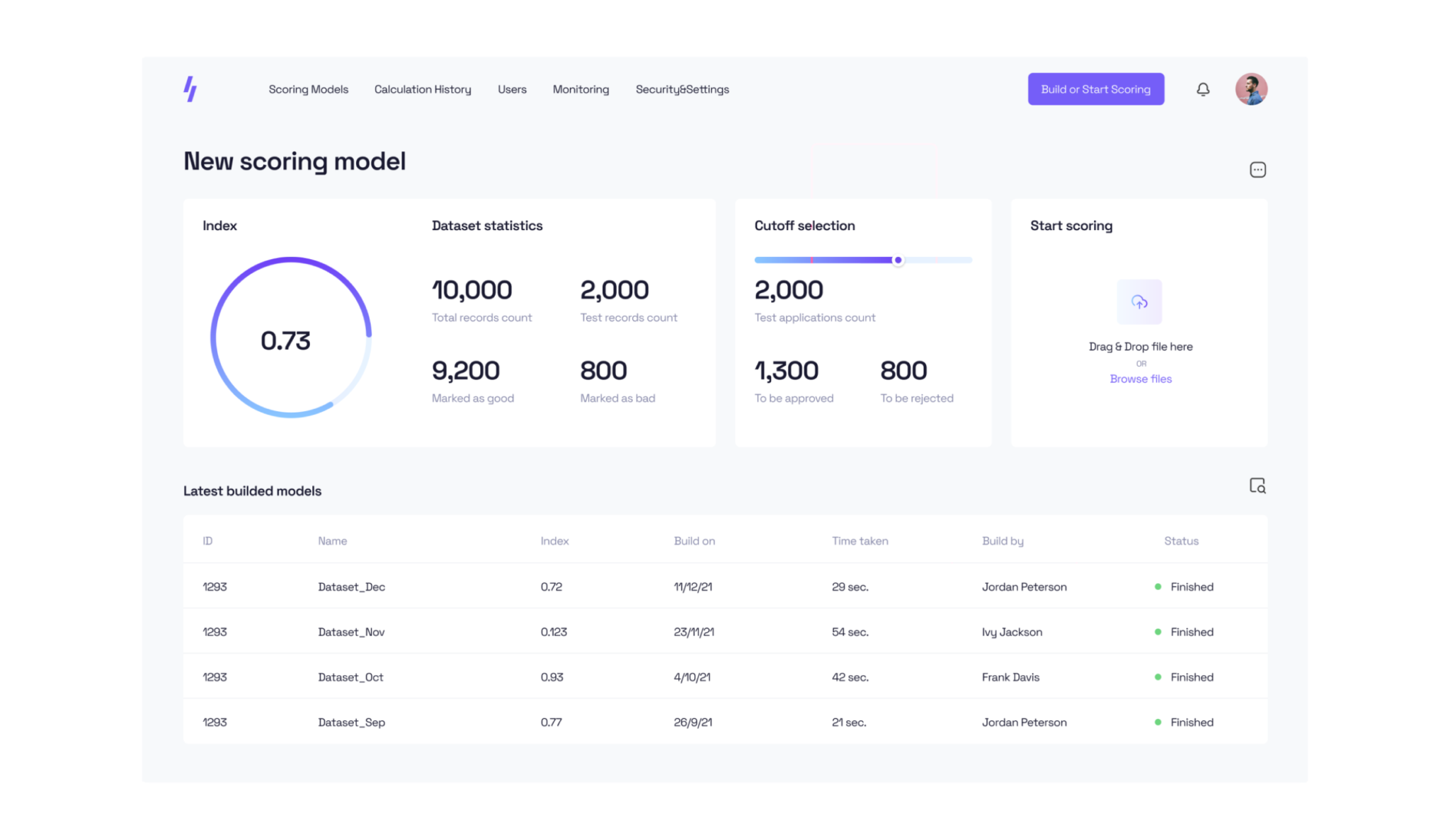Open the more options ellipsis icon
Viewport: 1450px width, 840px height.
coord(1257,170)
